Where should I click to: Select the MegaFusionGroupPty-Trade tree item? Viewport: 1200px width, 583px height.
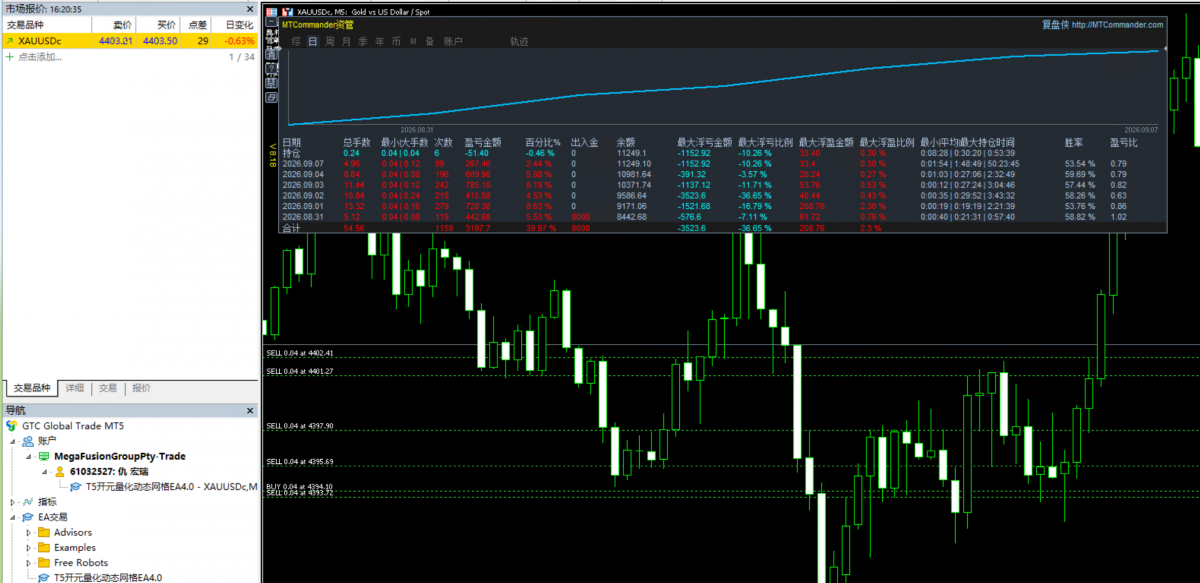(119, 456)
